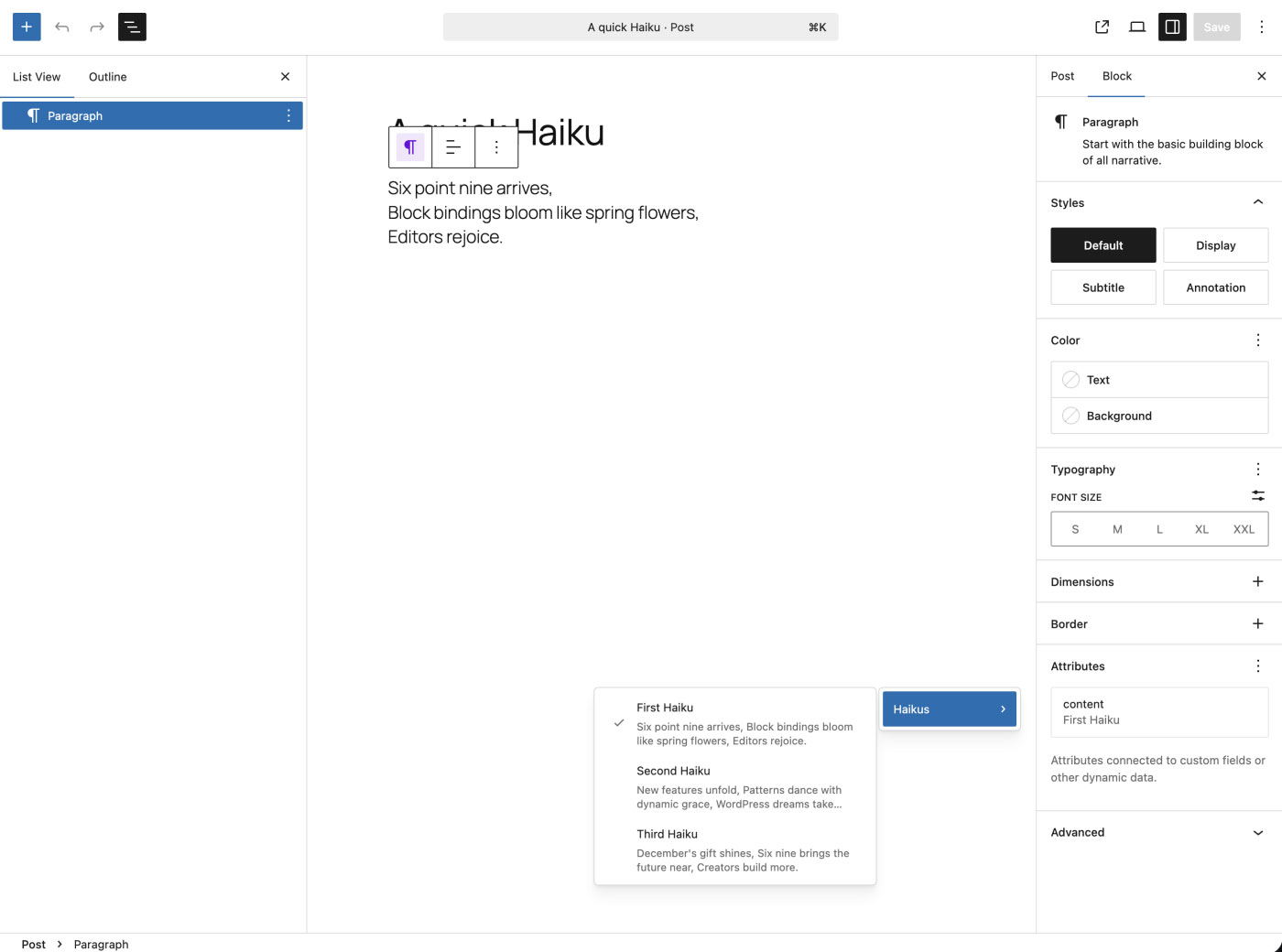The width and height of the screenshot is (1282, 952).
Task: Collapse the Styles section
Action: click(x=1256, y=202)
